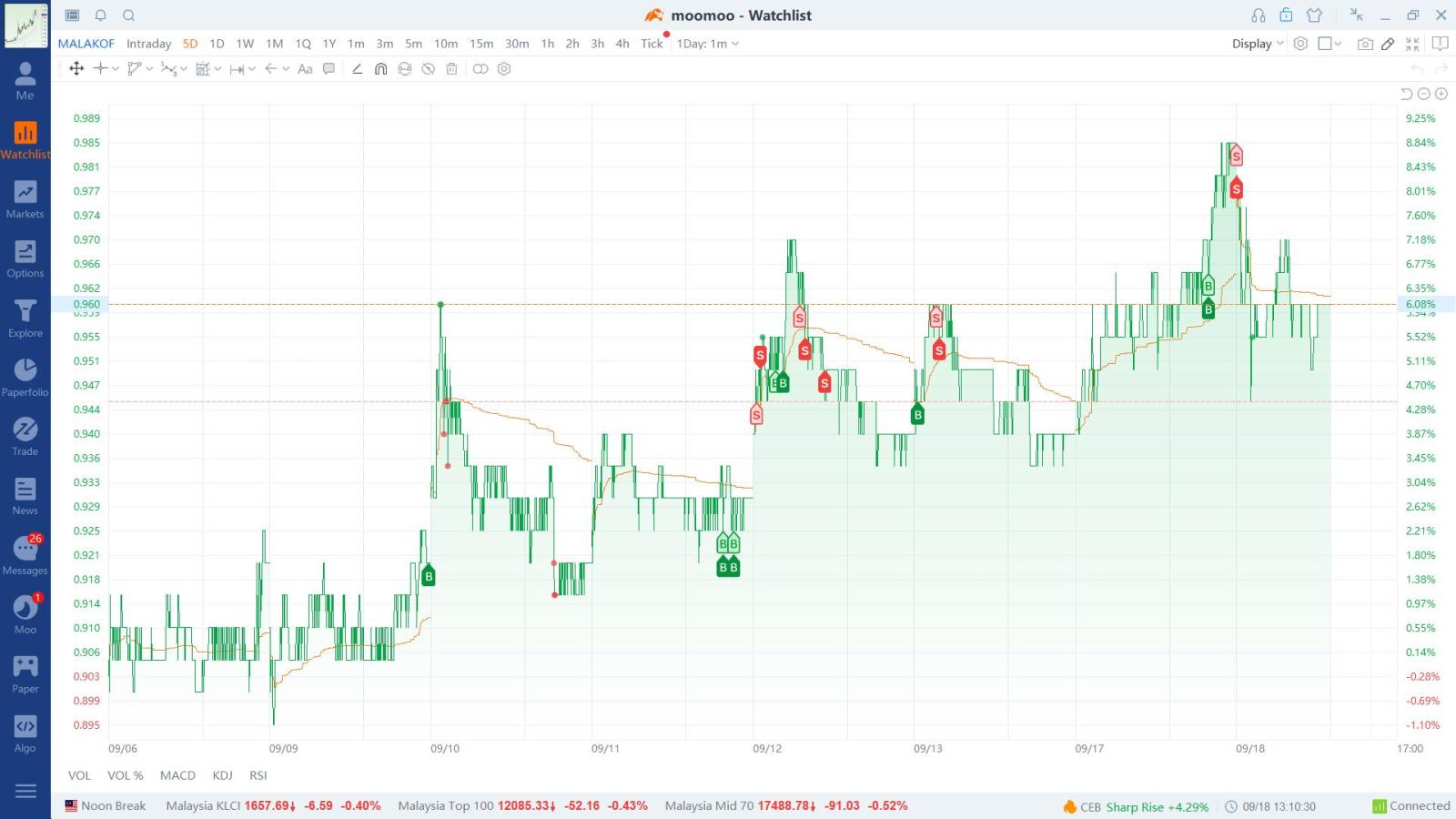The width and height of the screenshot is (1456, 819).
Task: Click the hamburger menu at sidebar bottom
Action: click(25, 792)
